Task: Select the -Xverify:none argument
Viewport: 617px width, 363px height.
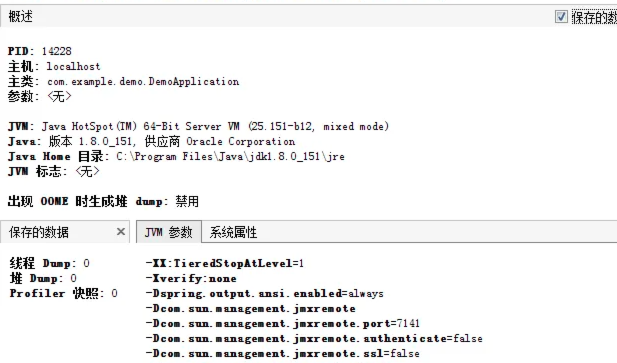Action: [191, 278]
